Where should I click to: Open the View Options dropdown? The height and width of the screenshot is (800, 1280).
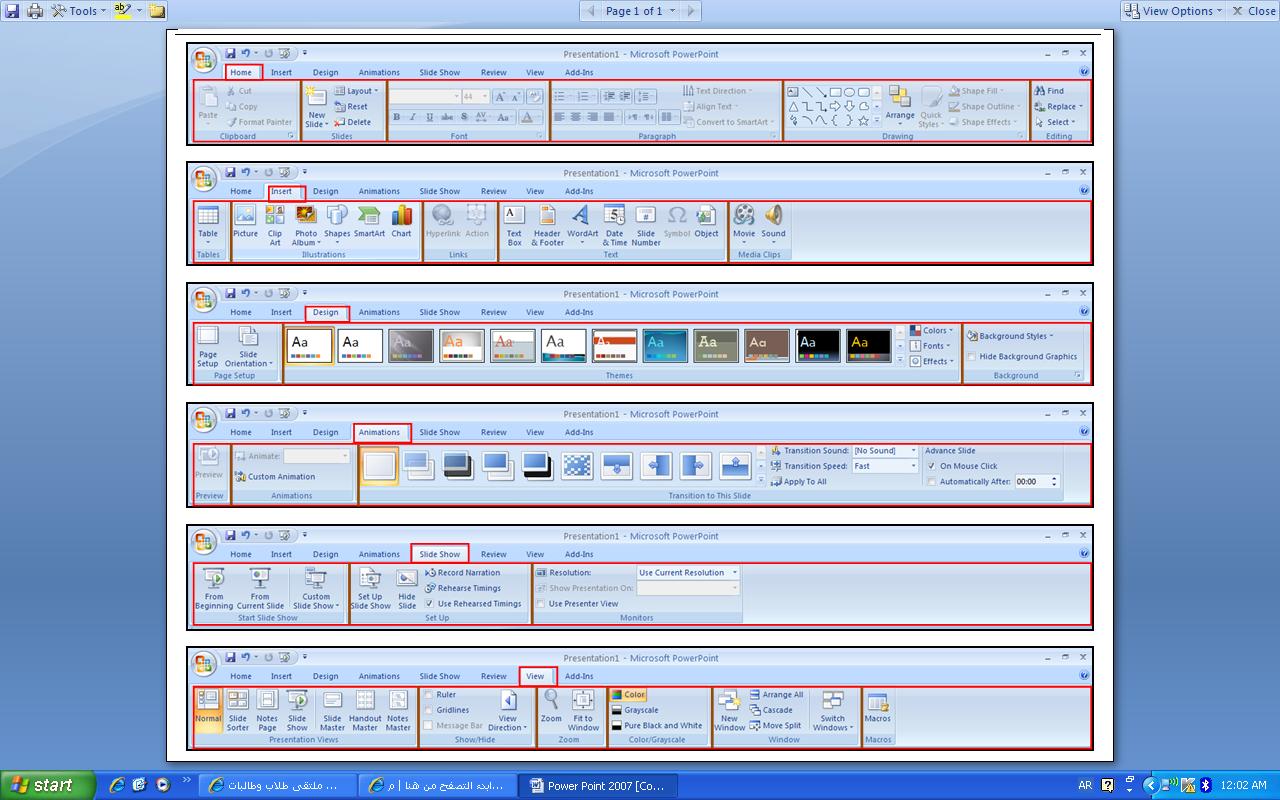pyautogui.click(x=1172, y=11)
